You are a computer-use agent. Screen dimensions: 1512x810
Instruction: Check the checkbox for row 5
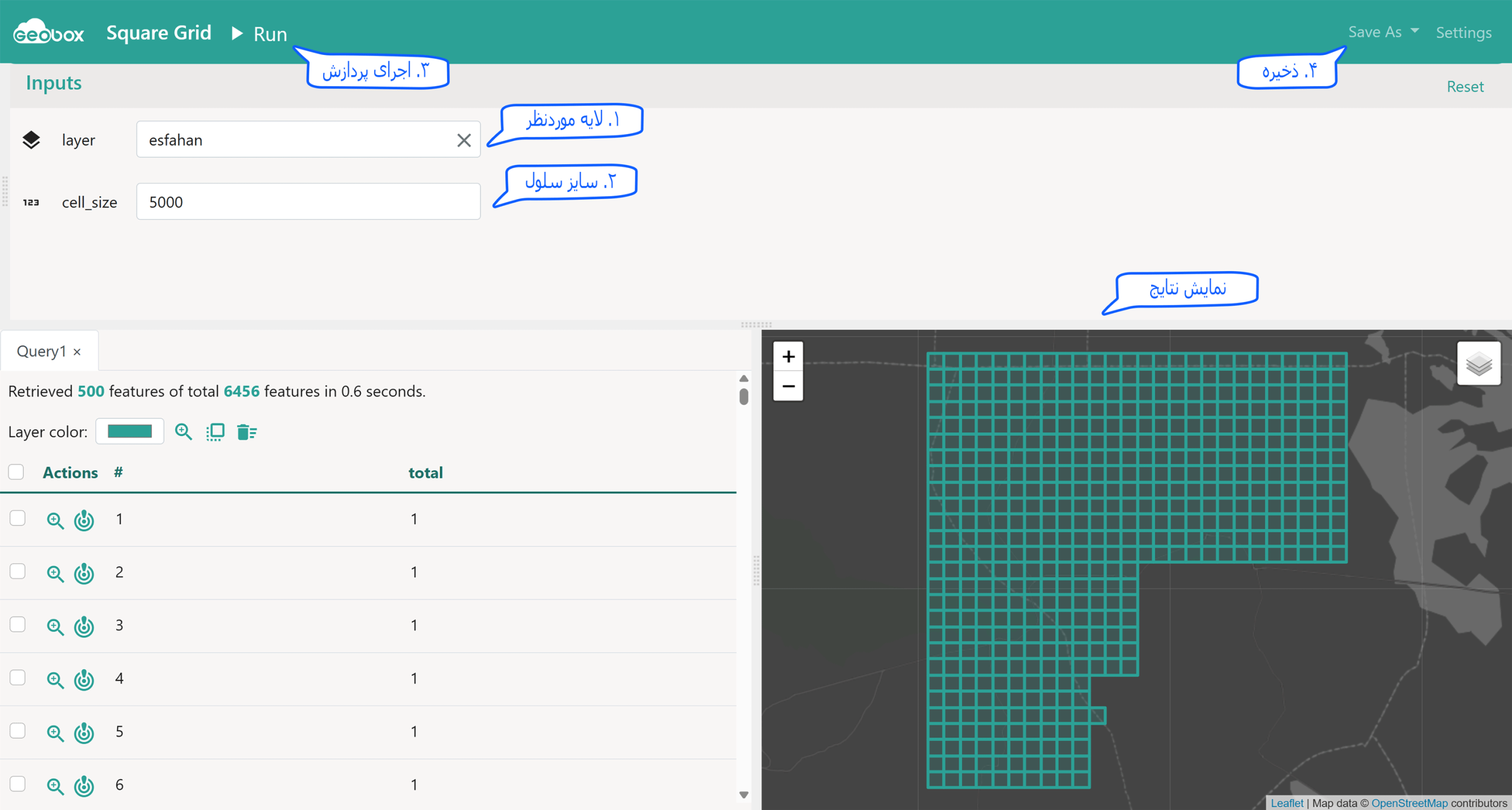pos(18,731)
